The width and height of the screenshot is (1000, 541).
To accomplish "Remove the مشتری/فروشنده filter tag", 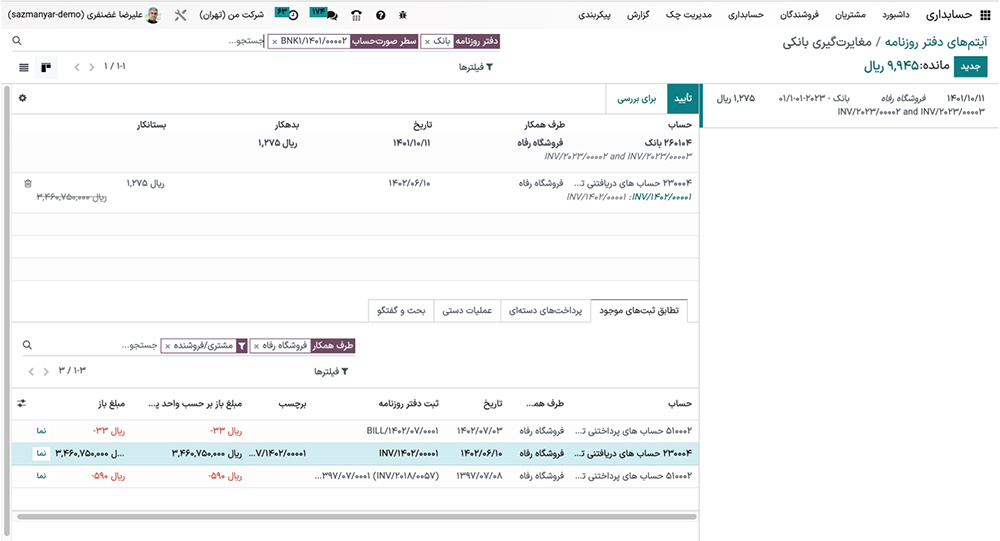I will click(x=167, y=345).
